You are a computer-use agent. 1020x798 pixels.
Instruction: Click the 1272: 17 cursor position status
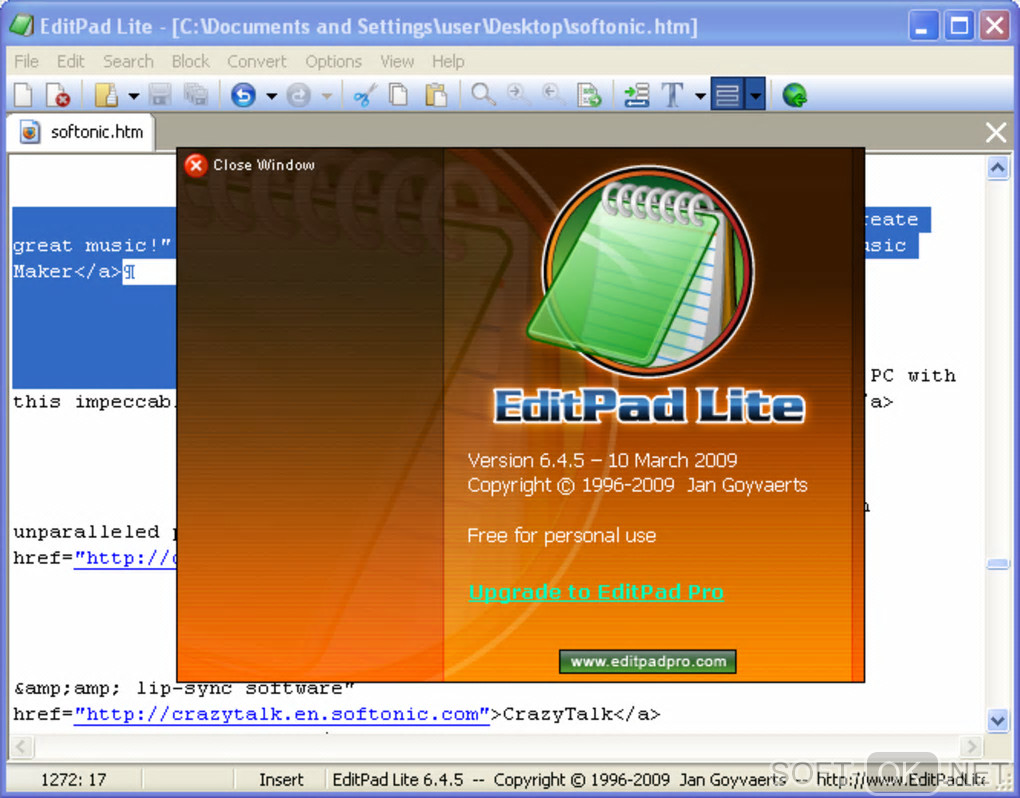[73, 779]
